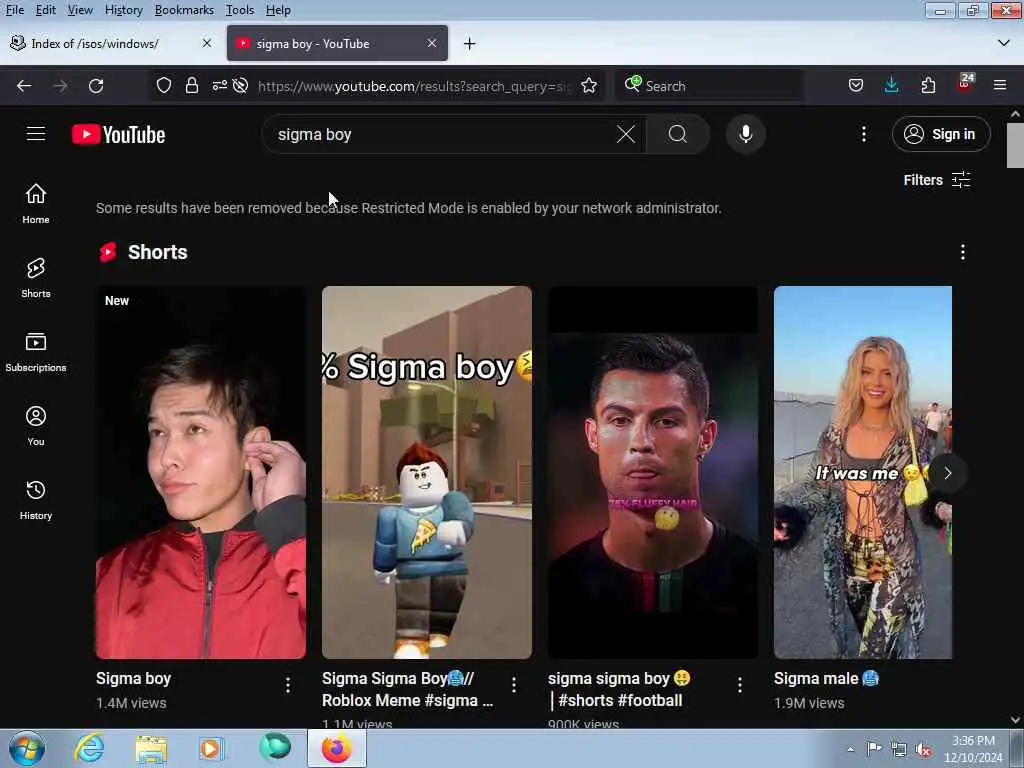The width and height of the screenshot is (1024, 768).
Task: Open the Firefox extensions puzzle icon
Action: [x=928, y=86]
